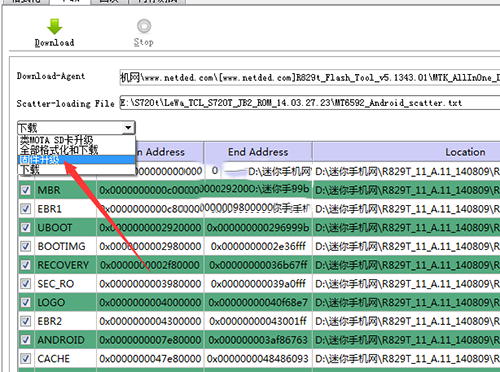Select the CACHE partition name
Image resolution: width=500 pixels, height=372 pixels.
54,358
